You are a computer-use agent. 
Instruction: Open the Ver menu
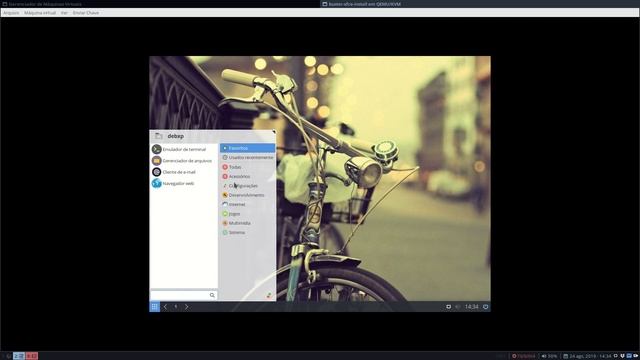64,13
